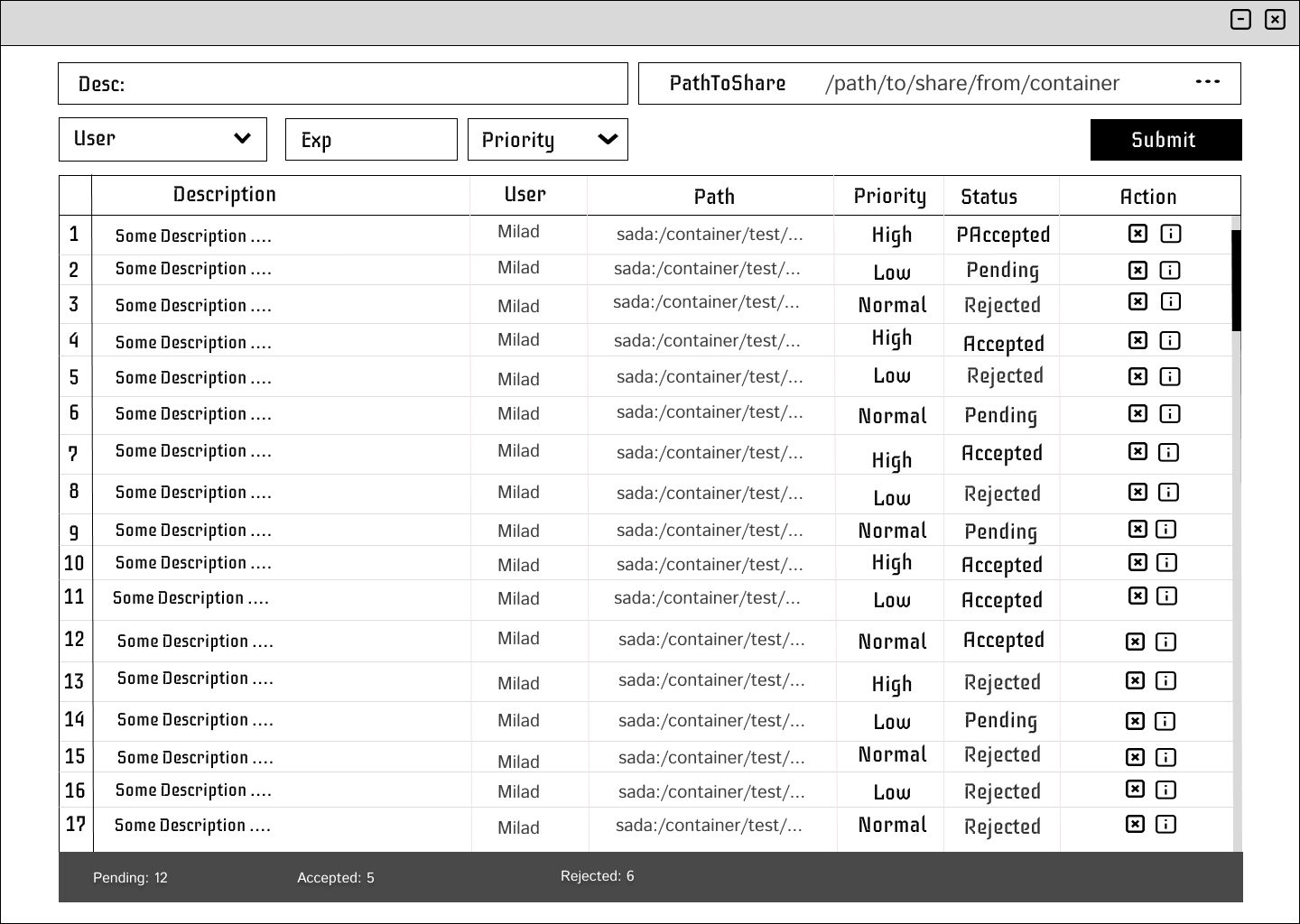This screenshot has height=924, width=1300.
Task: Click the Priority column header
Action: [x=889, y=196]
